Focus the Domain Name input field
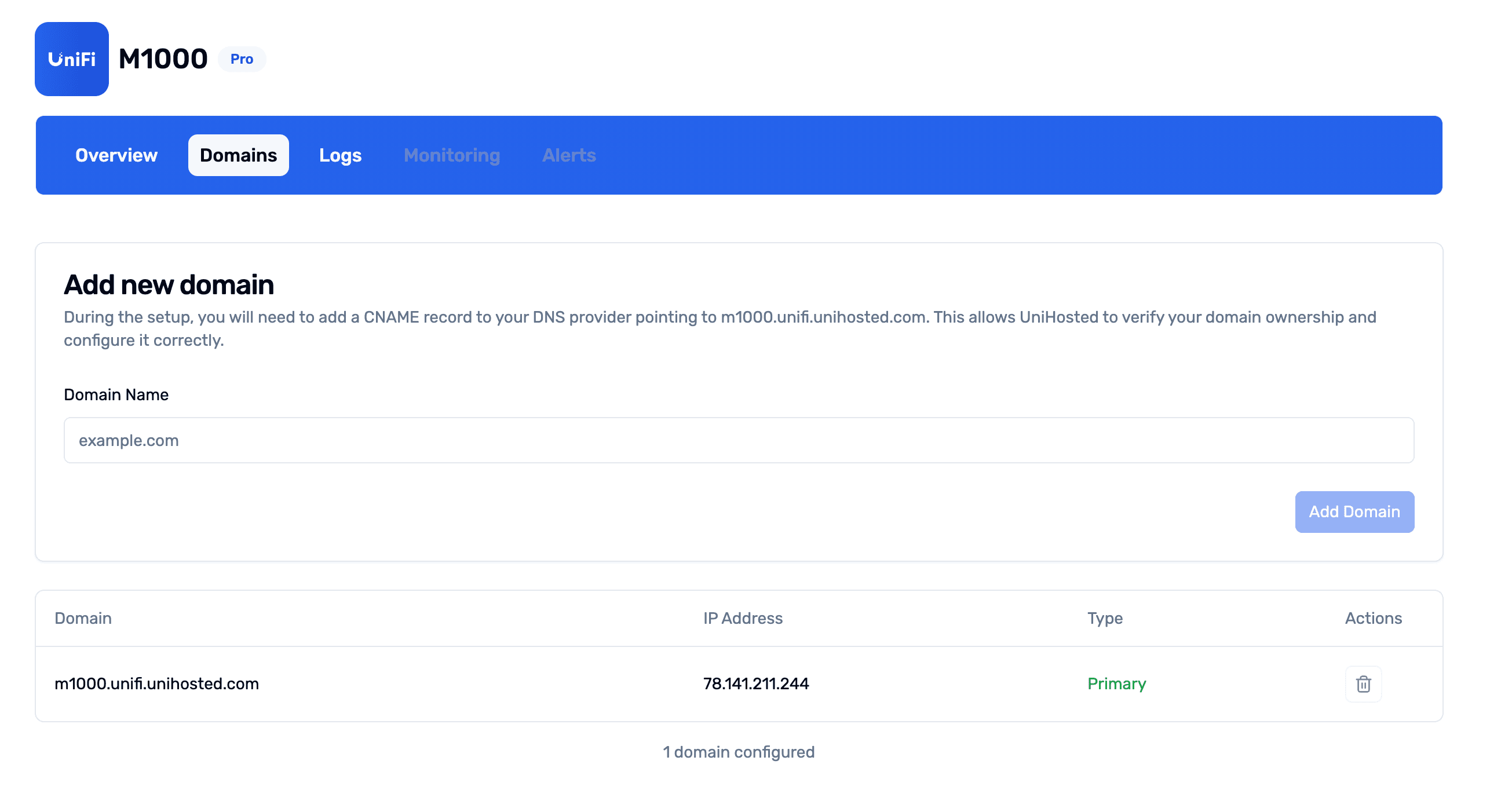This screenshot has height=797, width=1512. 739,441
